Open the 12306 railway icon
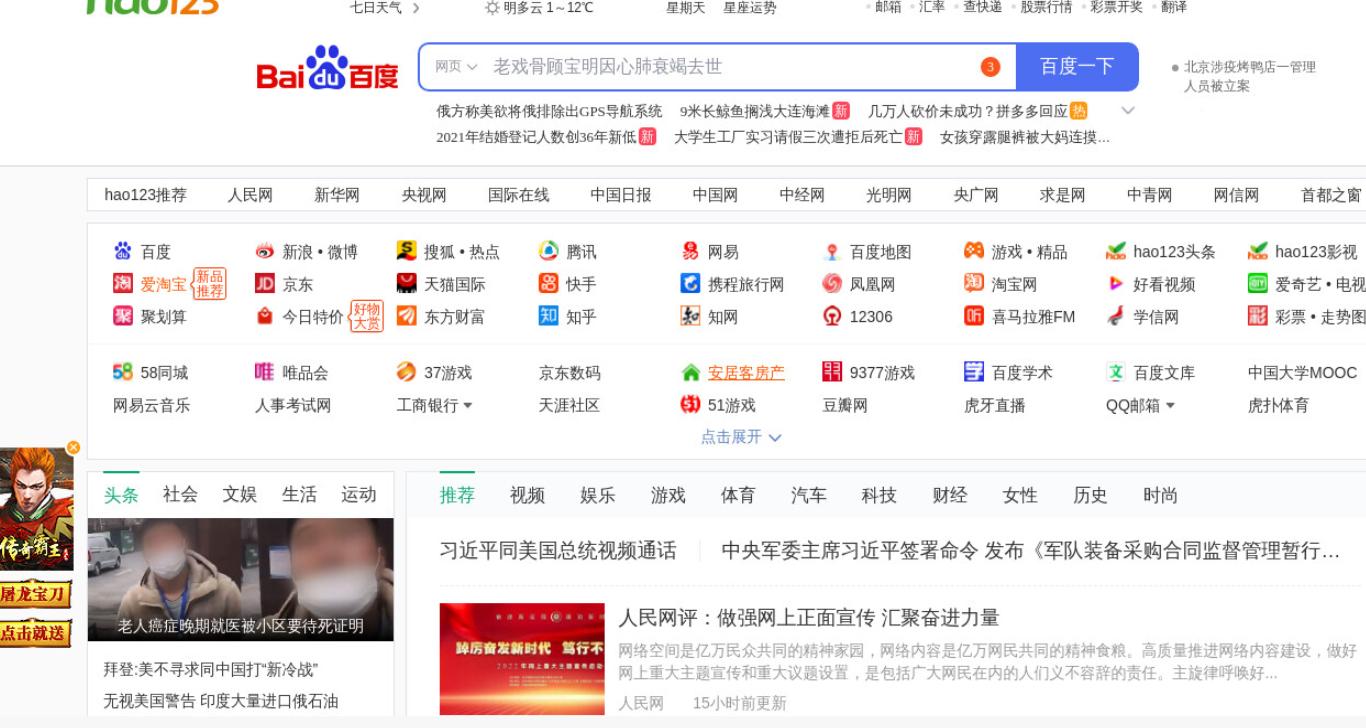Viewport: 1366px width, 728px height. pyautogui.click(x=832, y=316)
